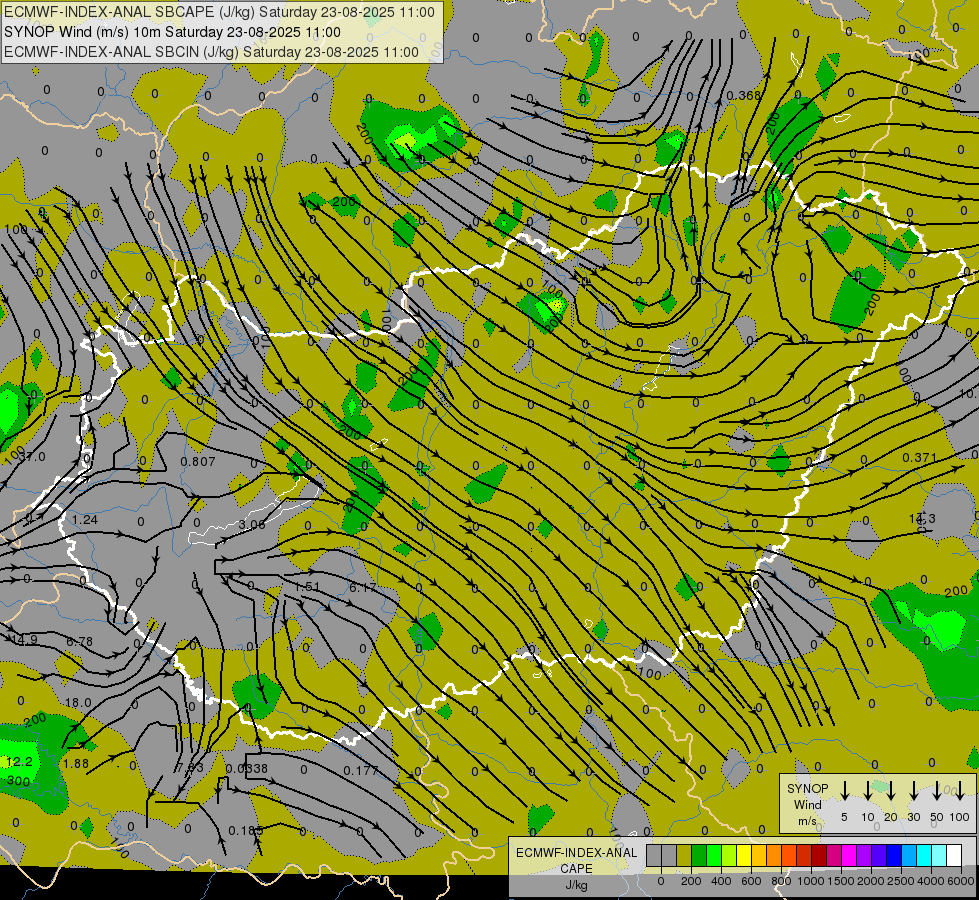Click the '4000' tick in the CAPE legend
Viewport: 979px width, 900px height.
(x=932, y=881)
